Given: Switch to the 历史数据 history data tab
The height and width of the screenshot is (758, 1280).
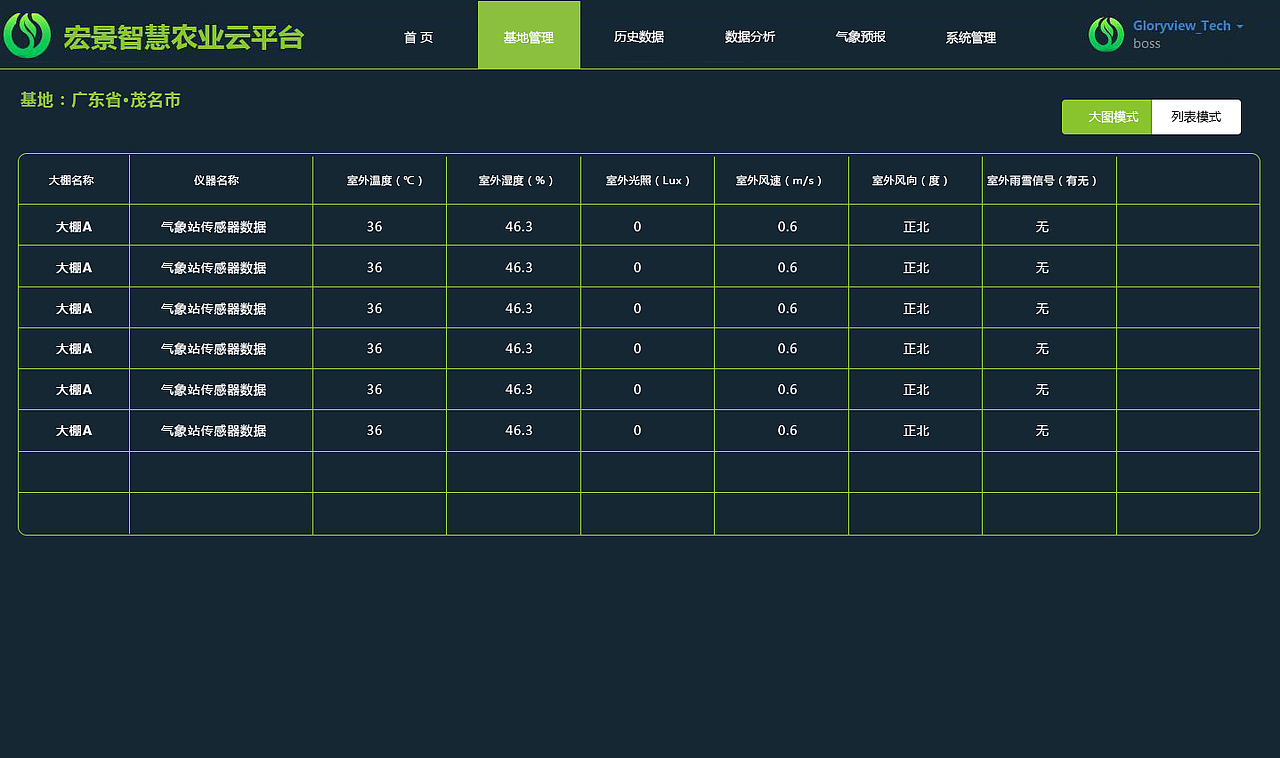Looking at the screenshot, I should coord(639,37).
